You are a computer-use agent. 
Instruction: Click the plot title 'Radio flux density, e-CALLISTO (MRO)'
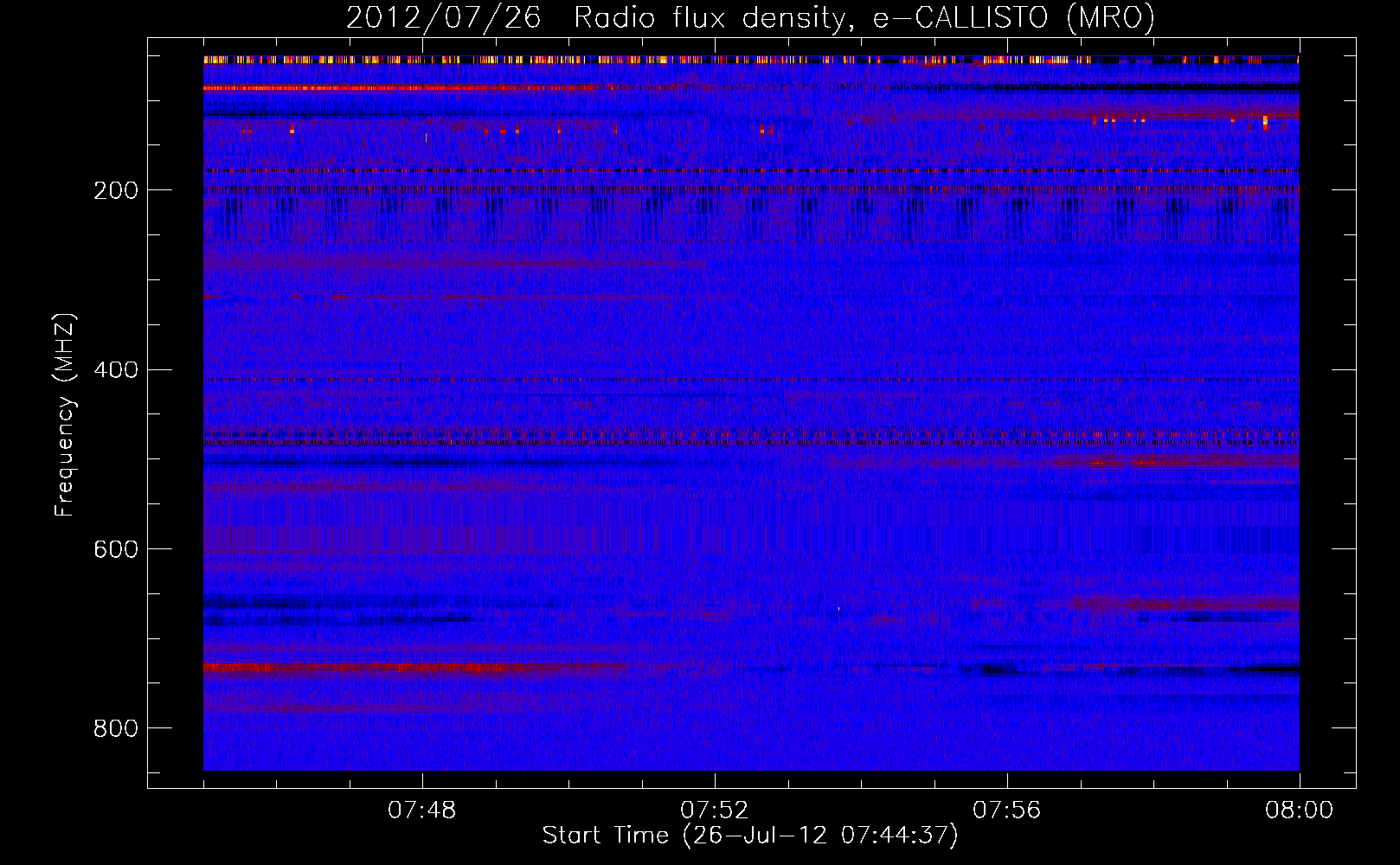pyautogui.click(x=864, y=17)
